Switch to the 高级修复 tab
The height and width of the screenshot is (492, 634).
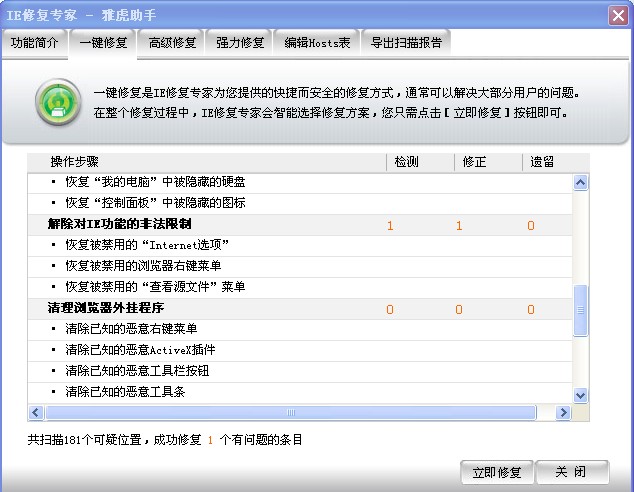point(172,43)
